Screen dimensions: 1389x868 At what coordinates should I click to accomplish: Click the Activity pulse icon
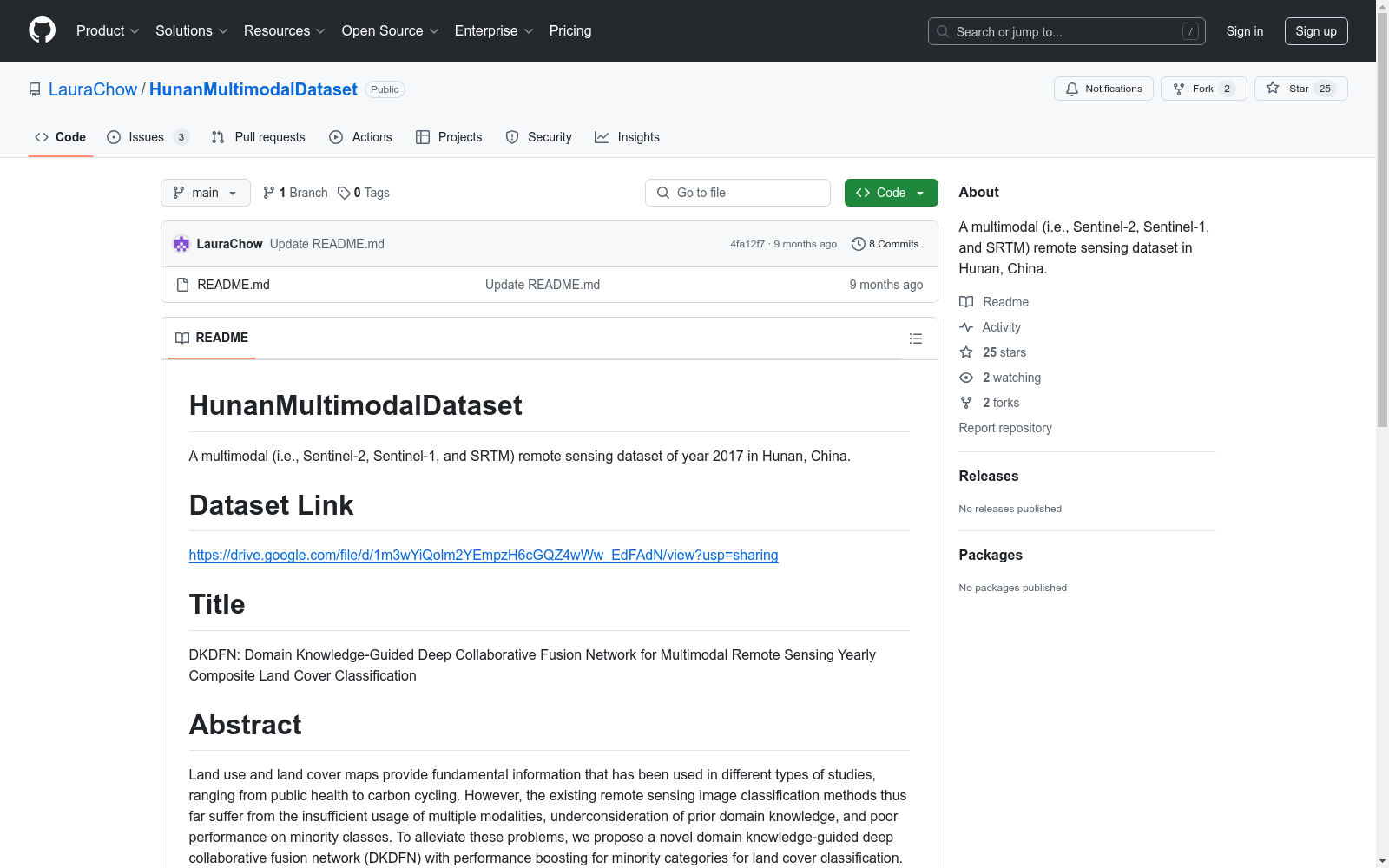tap(966, 327)
